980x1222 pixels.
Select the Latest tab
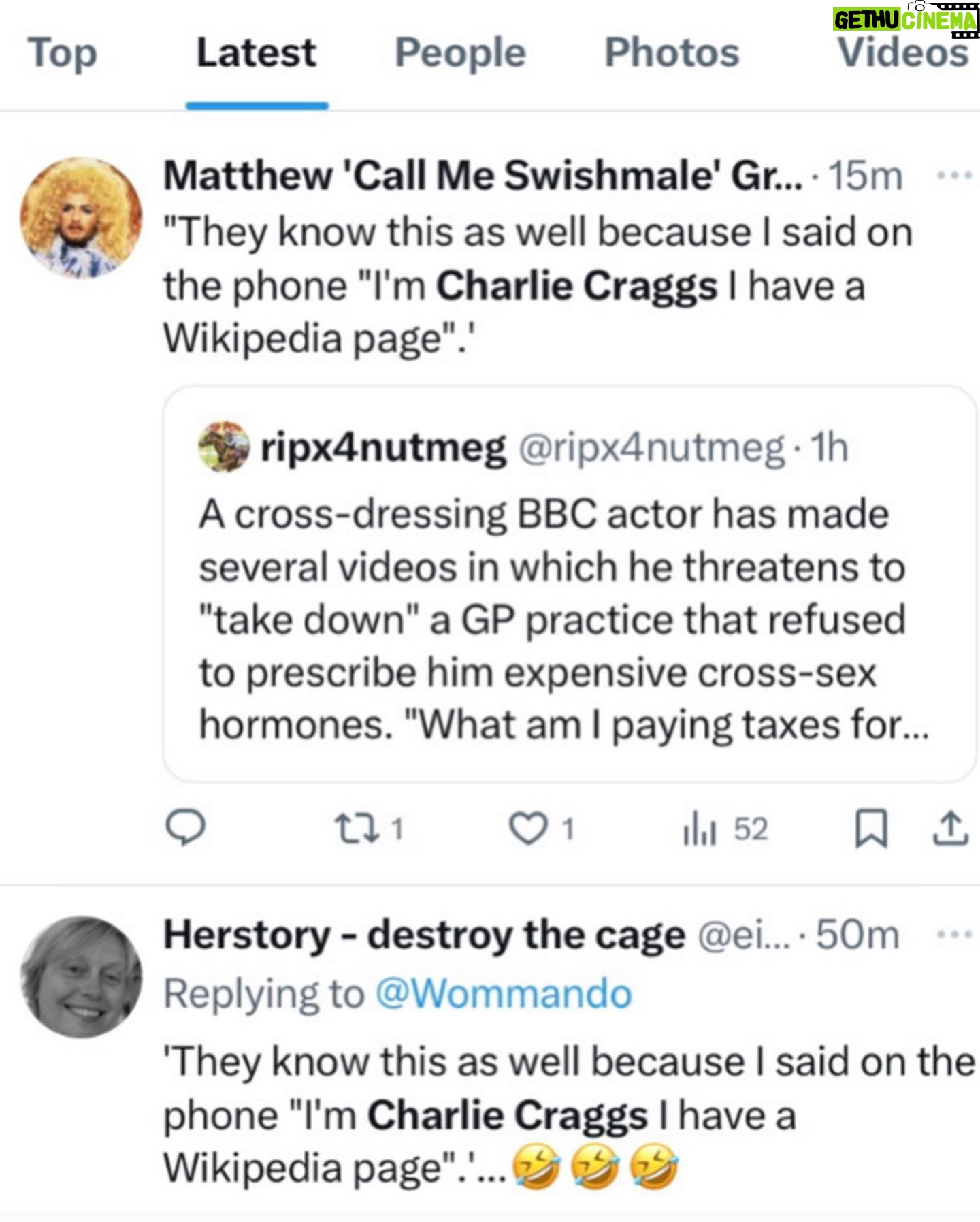[x=257, y=53]
